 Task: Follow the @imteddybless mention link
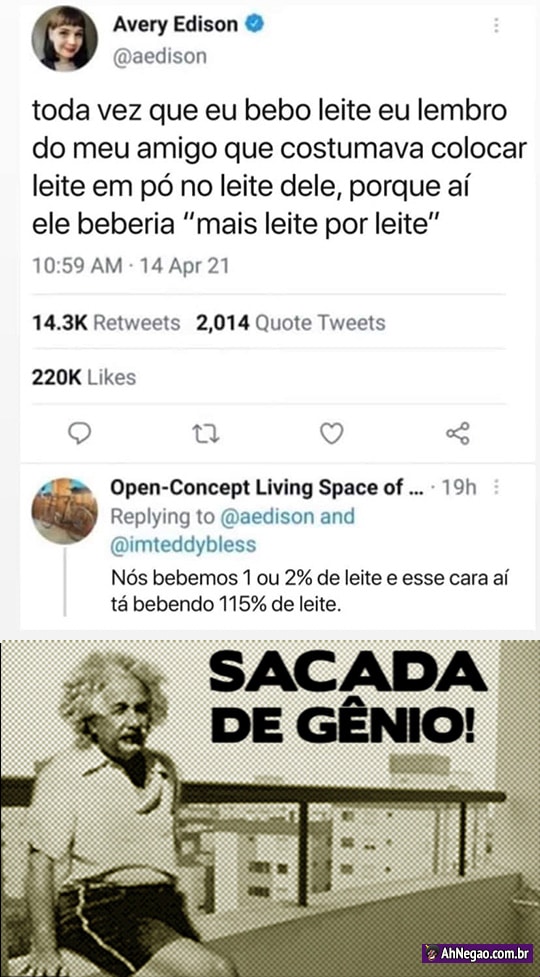tap(183, 545)
